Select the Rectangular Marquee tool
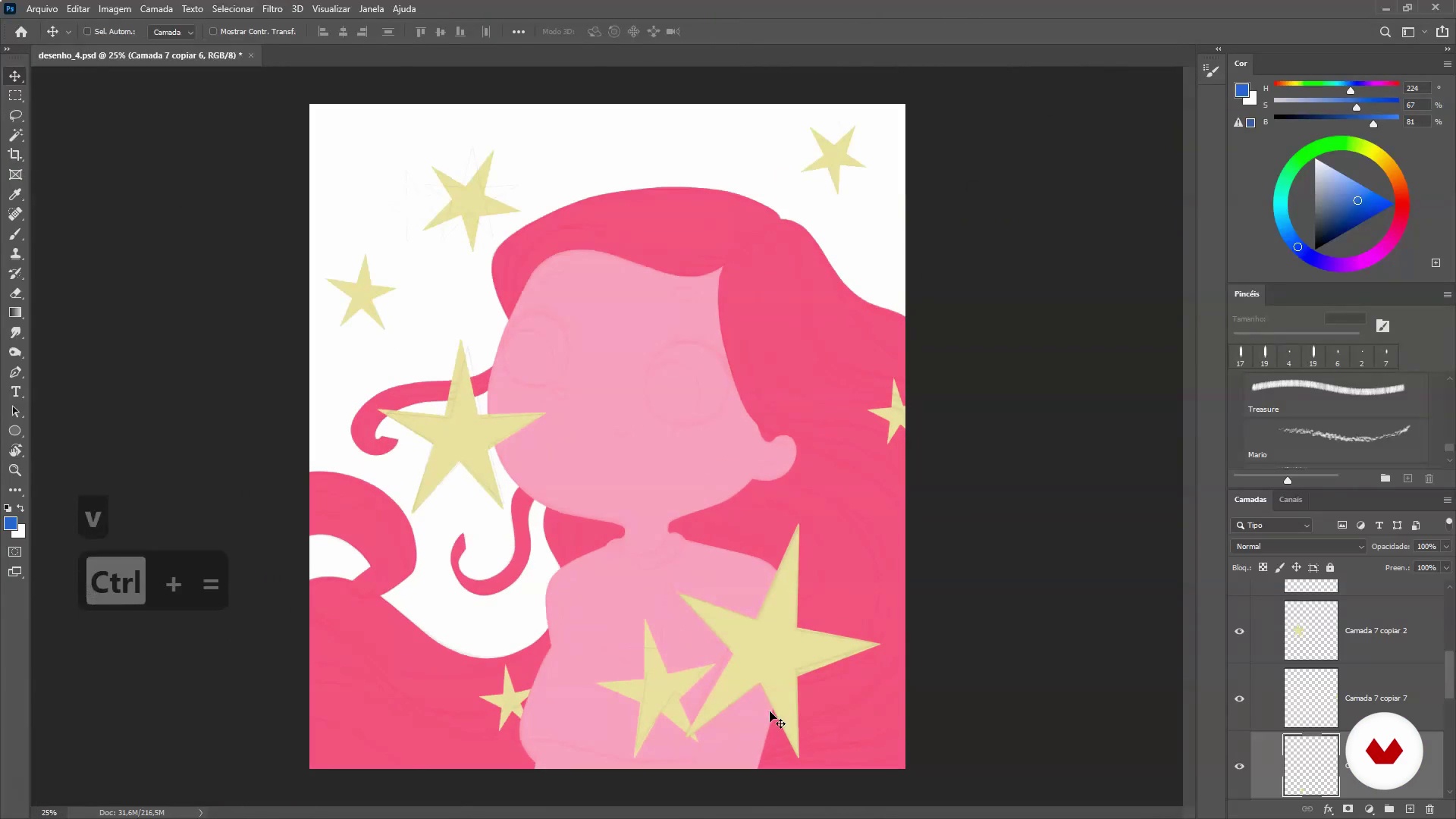 [x=15, y=96]
